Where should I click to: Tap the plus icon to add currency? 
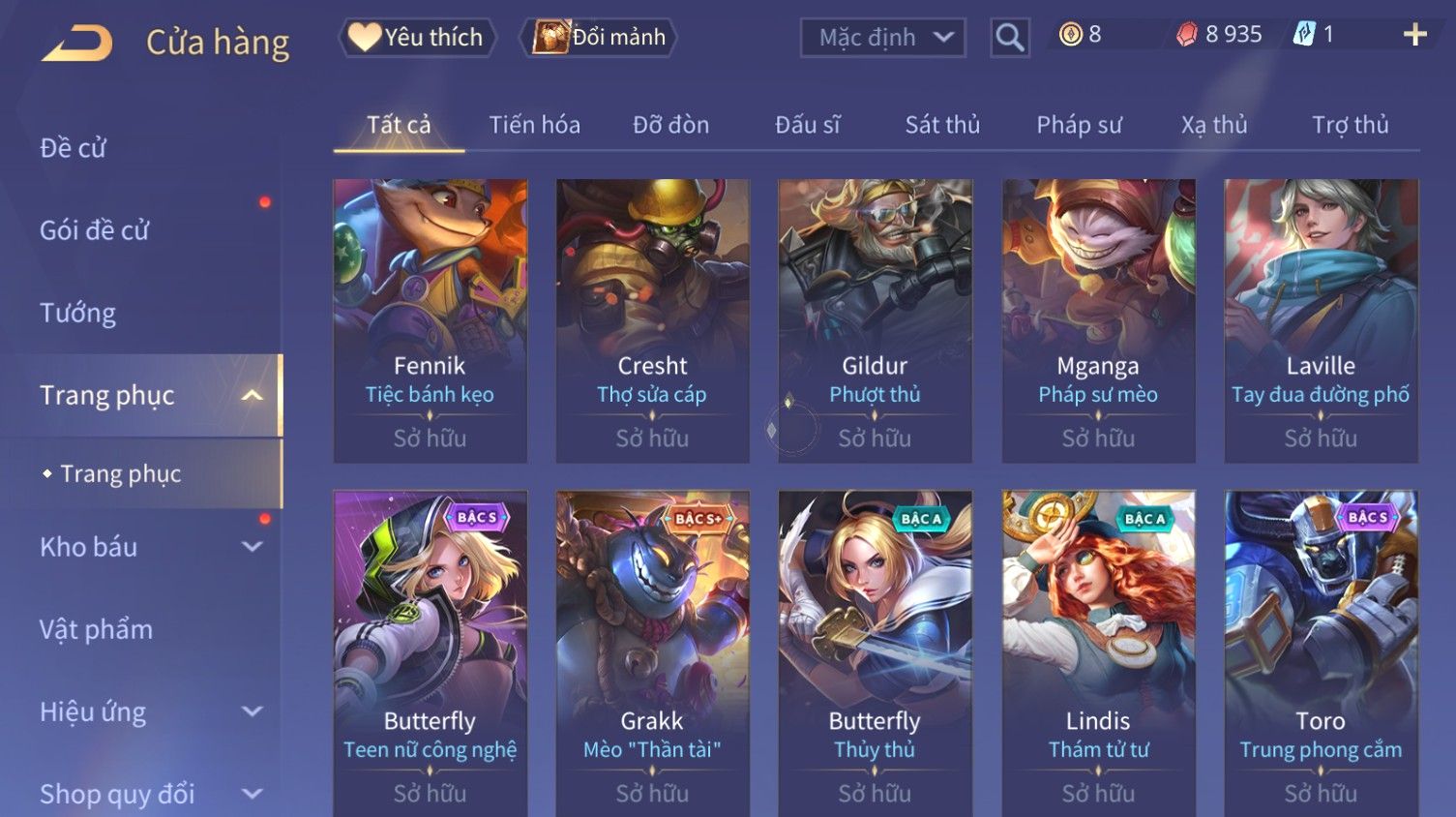click(x=1414, y=35)
